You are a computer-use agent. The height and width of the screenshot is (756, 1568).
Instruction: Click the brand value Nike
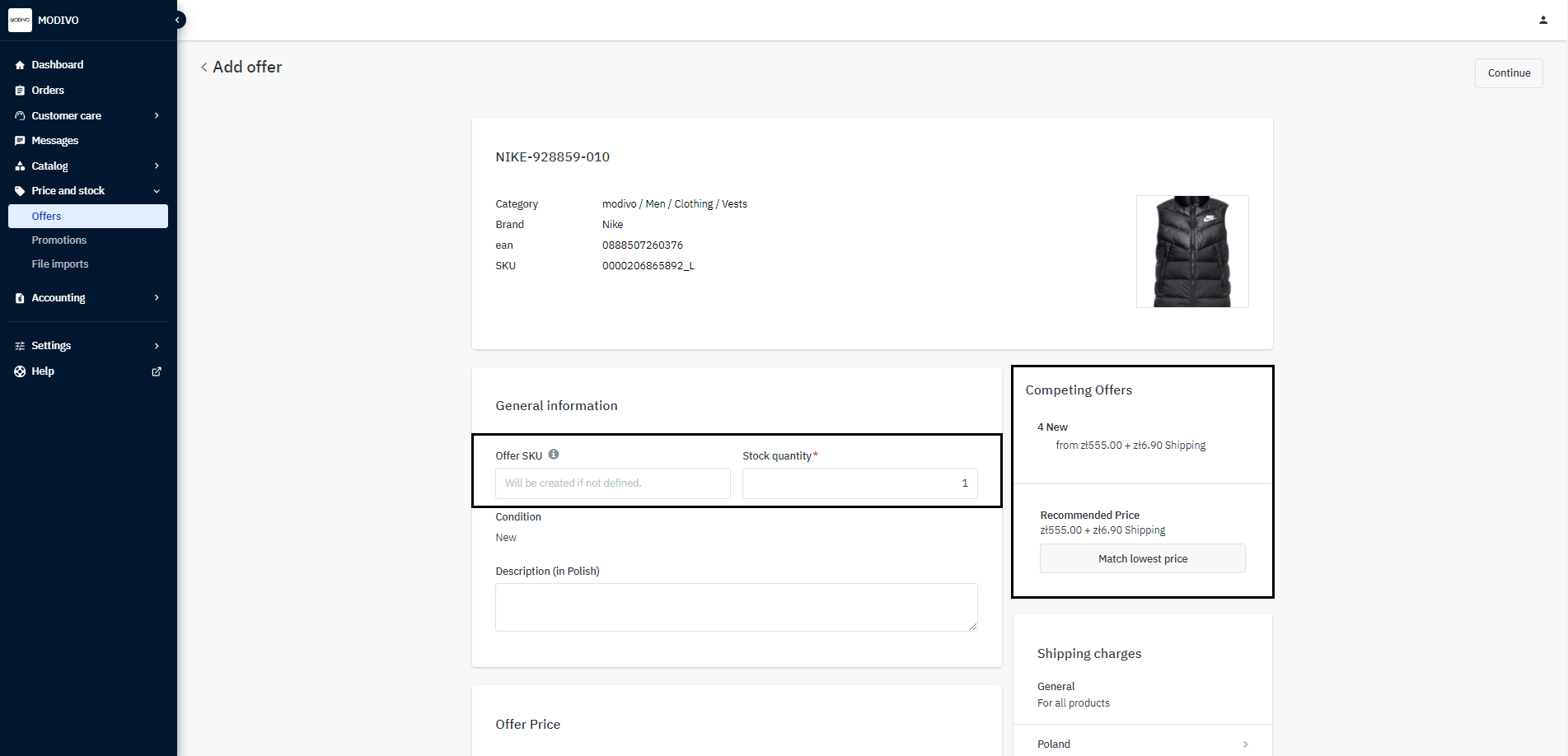pos(613,225)
